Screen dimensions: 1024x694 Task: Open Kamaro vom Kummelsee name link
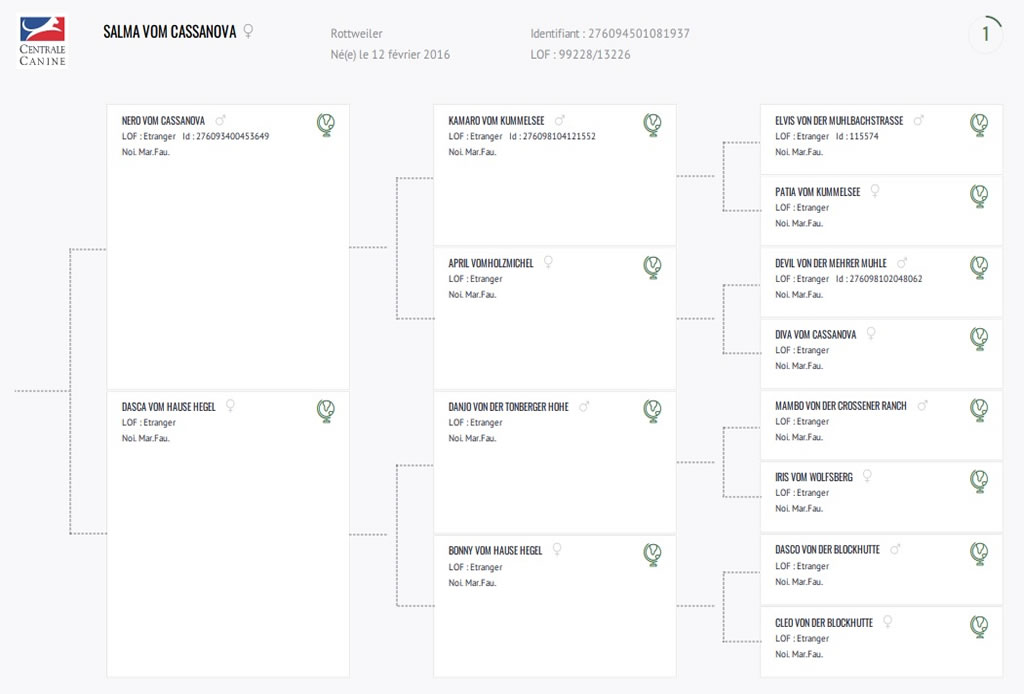coord(496,121)
